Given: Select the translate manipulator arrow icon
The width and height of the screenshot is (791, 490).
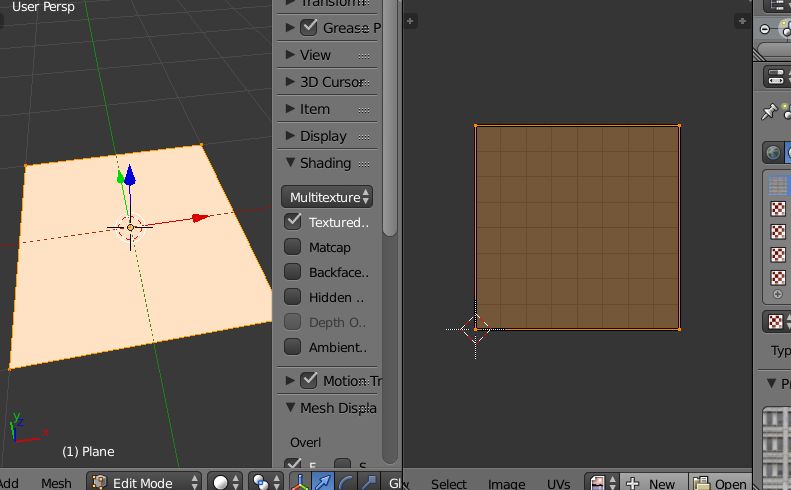Looking at the screenshot, I should coord(322,482).
